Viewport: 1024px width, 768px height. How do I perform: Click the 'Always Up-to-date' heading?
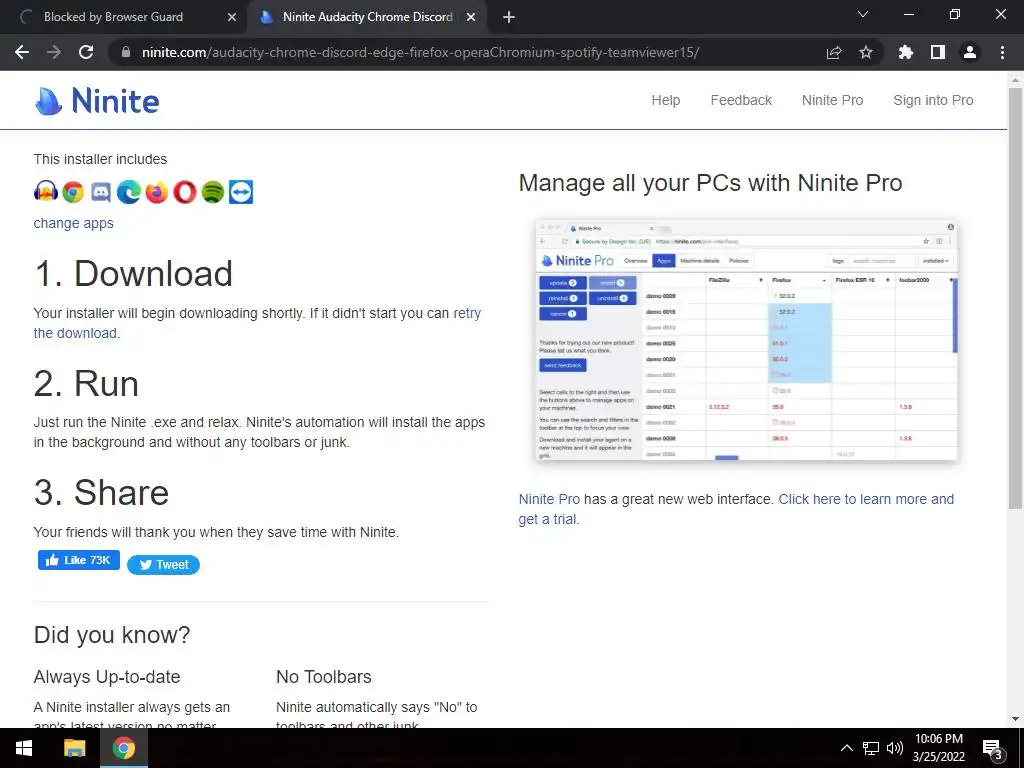pos(106,677)
